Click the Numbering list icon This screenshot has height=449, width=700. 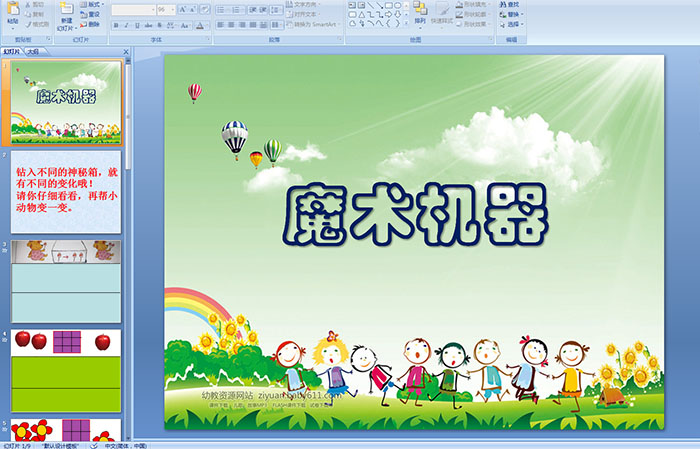[237, 10]
